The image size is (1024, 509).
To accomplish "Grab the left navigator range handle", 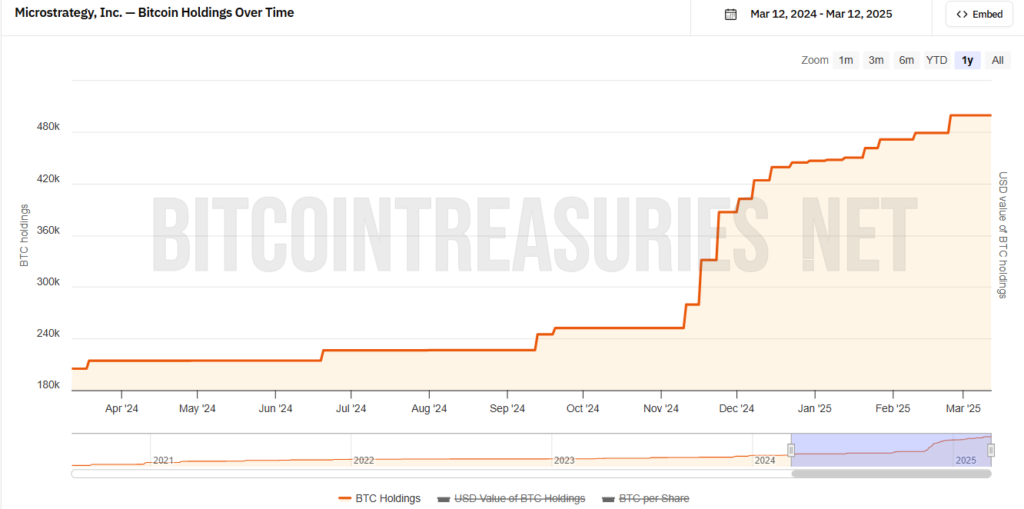I will pos(791,450).
